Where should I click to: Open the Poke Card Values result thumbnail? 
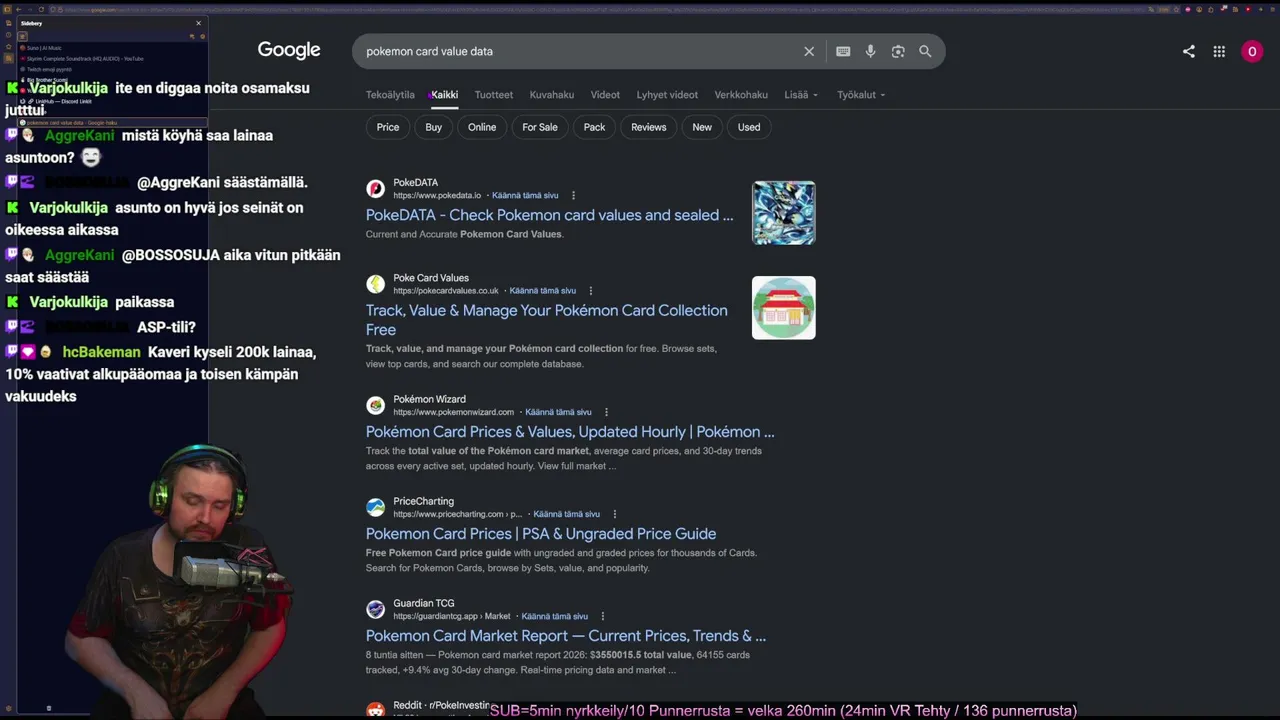click(784, 308)
